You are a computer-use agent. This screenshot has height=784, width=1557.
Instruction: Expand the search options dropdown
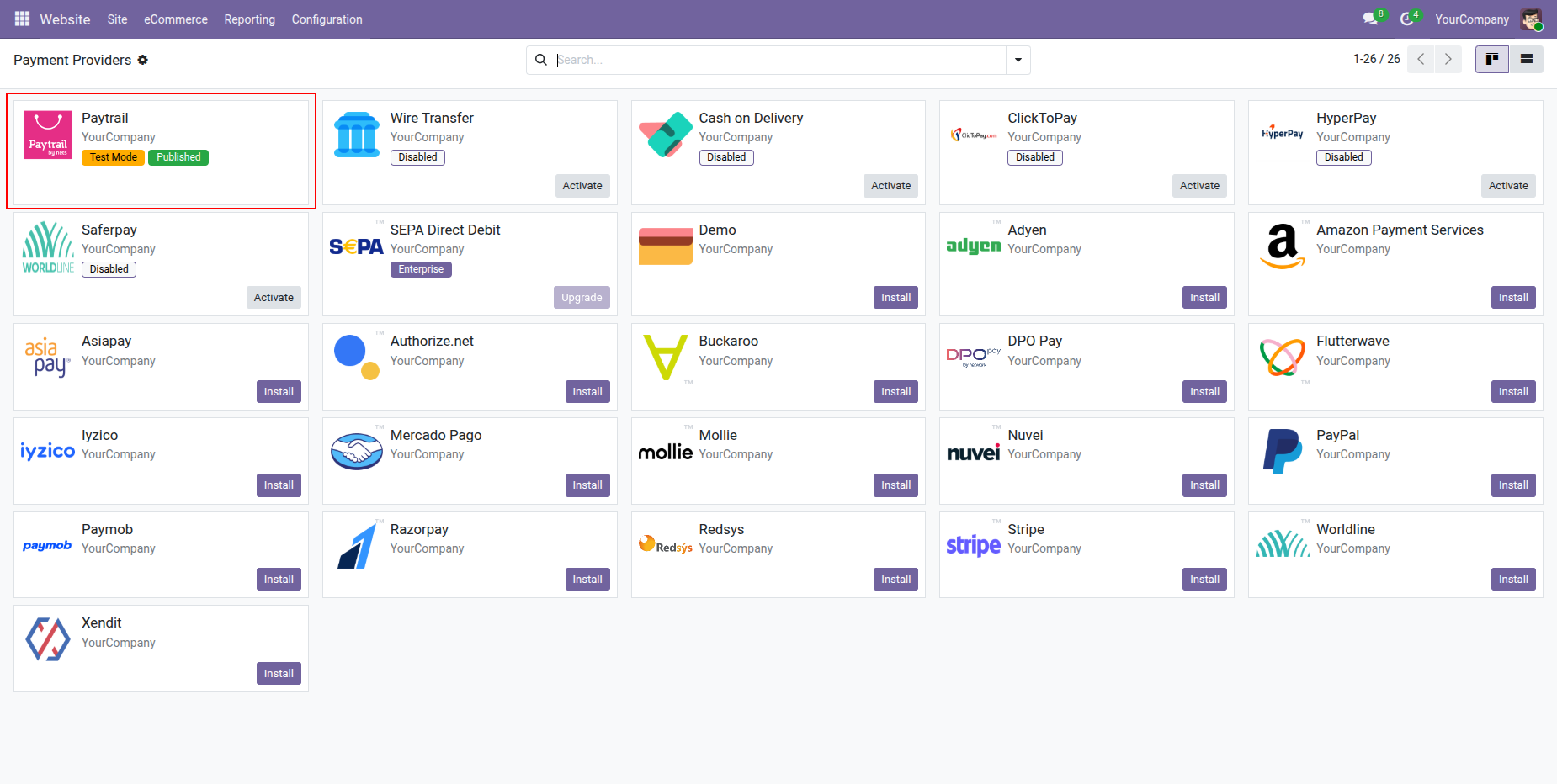[x=1018, y=60]
